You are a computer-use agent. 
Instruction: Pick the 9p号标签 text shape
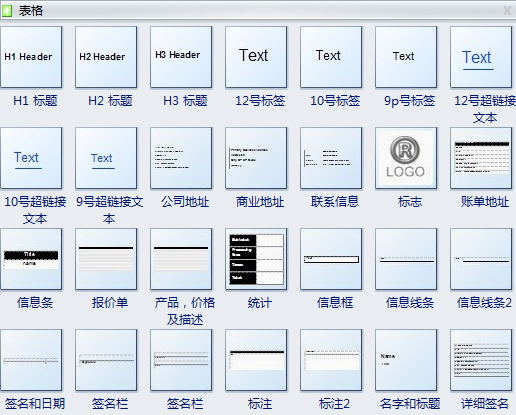406,57
